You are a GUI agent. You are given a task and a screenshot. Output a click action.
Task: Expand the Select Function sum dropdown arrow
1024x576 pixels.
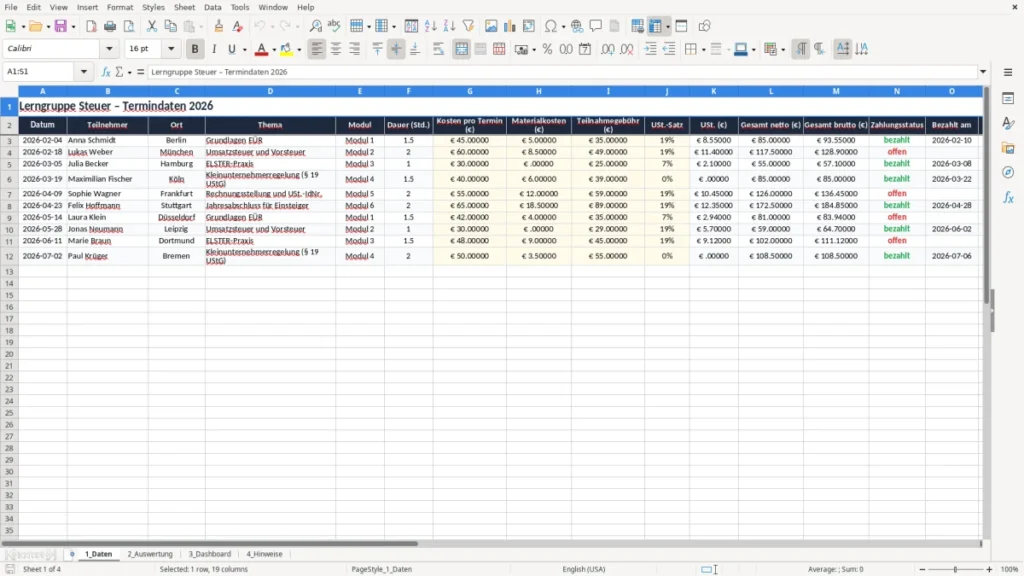(x=129, y=72)
